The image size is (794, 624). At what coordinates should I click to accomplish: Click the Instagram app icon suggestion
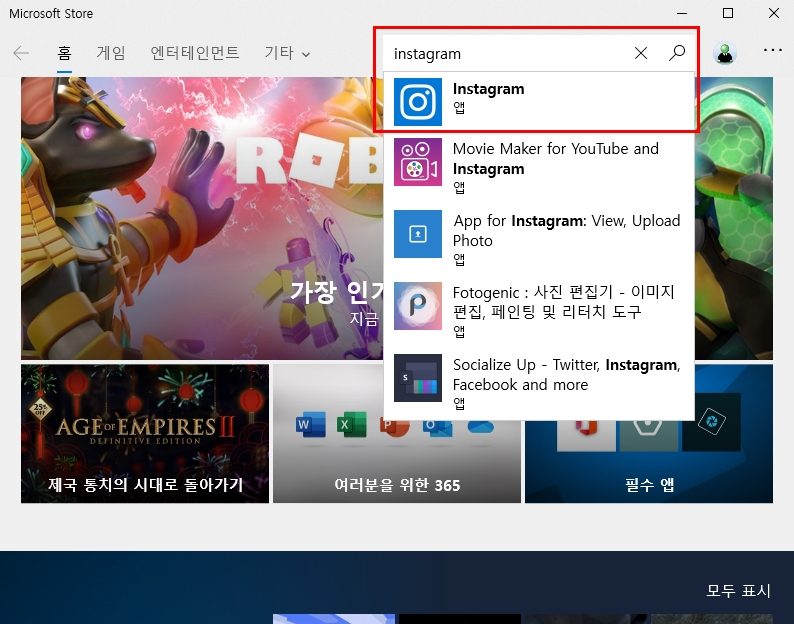click(418, 102)
